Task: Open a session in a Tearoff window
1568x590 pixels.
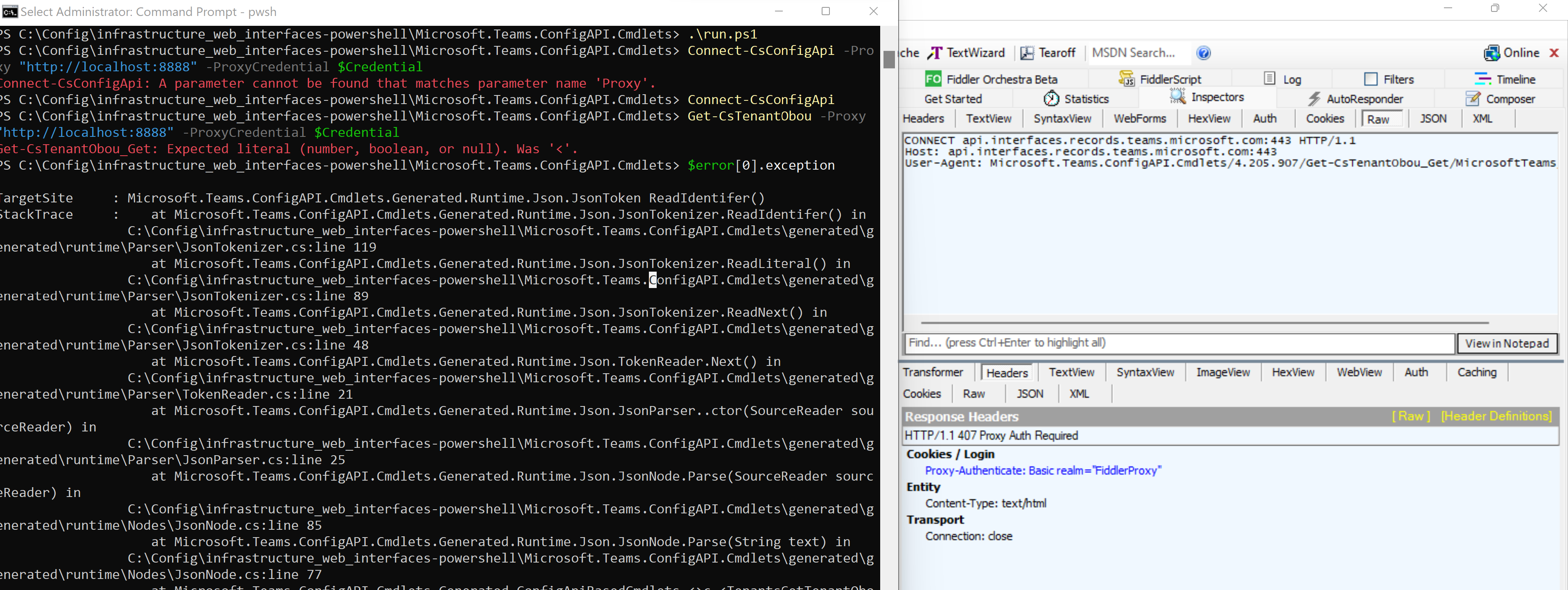Action: click(1048, 53)
